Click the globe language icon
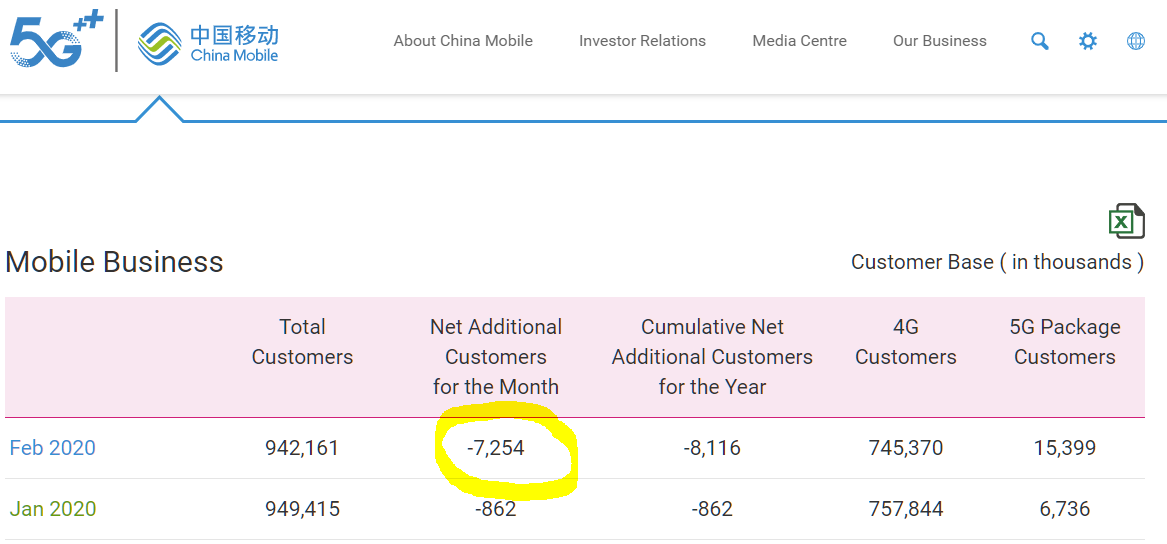Image resolution: width=1167 pixels, height=544 pixels. [1136, 41]
